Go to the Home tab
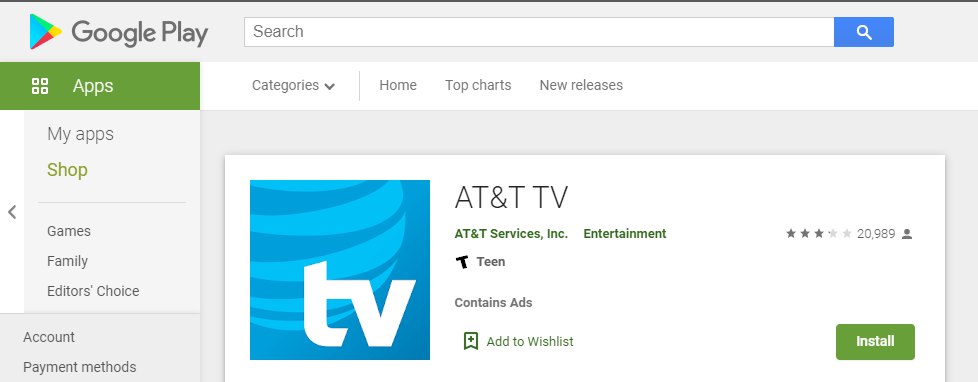 click(398, 86)
